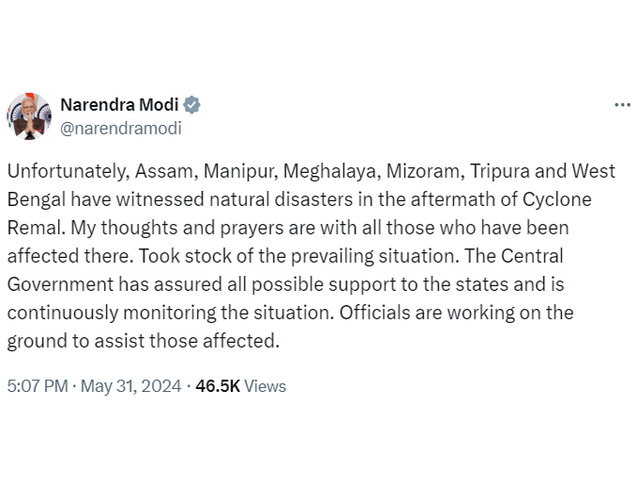Click the word Manipur in the tweet
Screen dimensions: 640x480
(x=240, y=171)
